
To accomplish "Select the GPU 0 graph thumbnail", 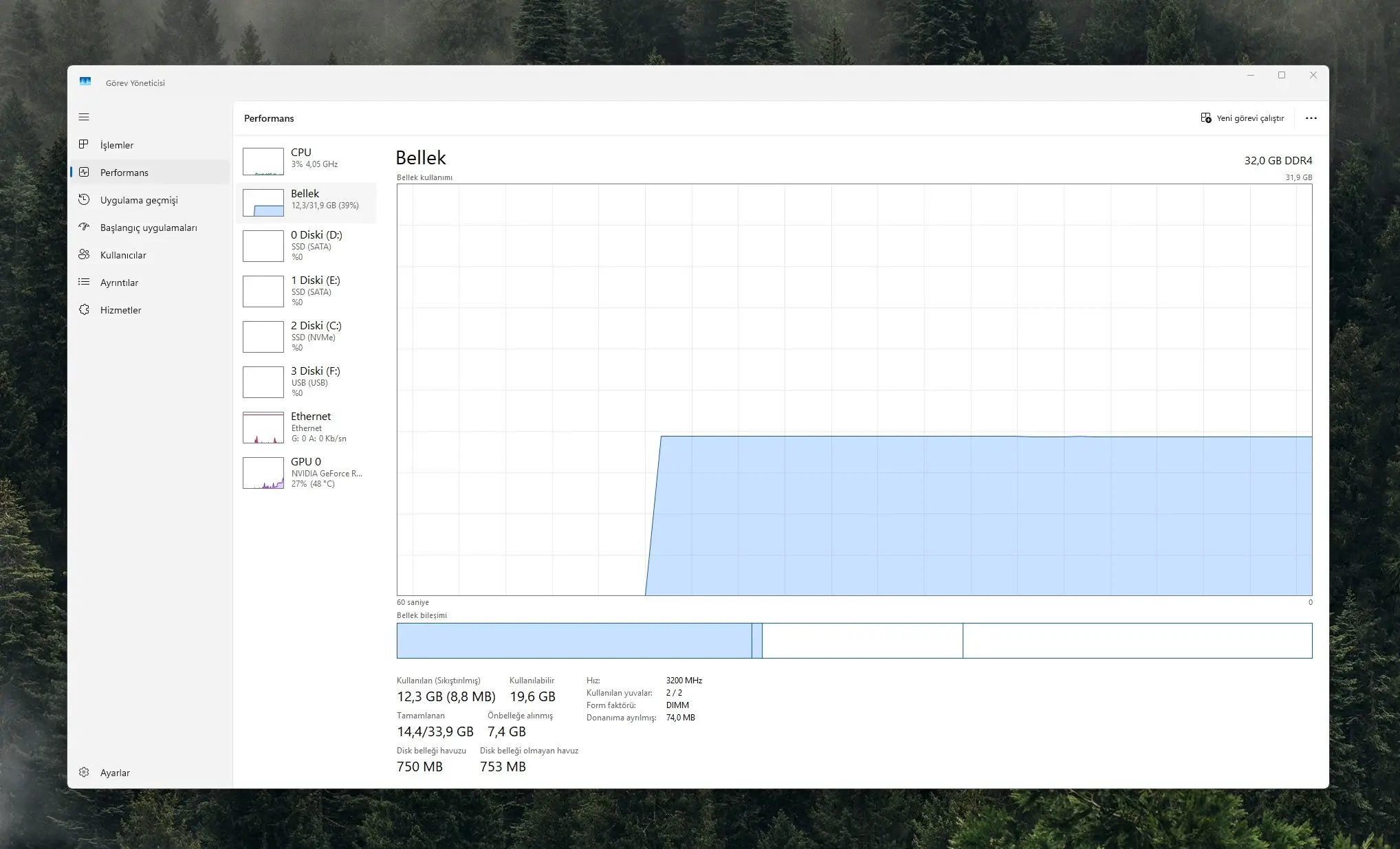I will (x=263, y=473).
